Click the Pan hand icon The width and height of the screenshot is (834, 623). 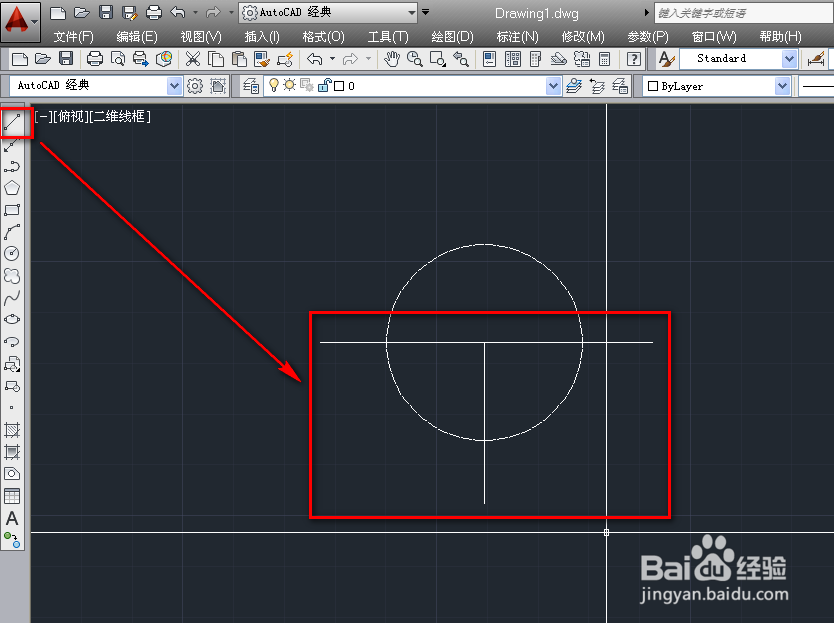pos(392,59)
